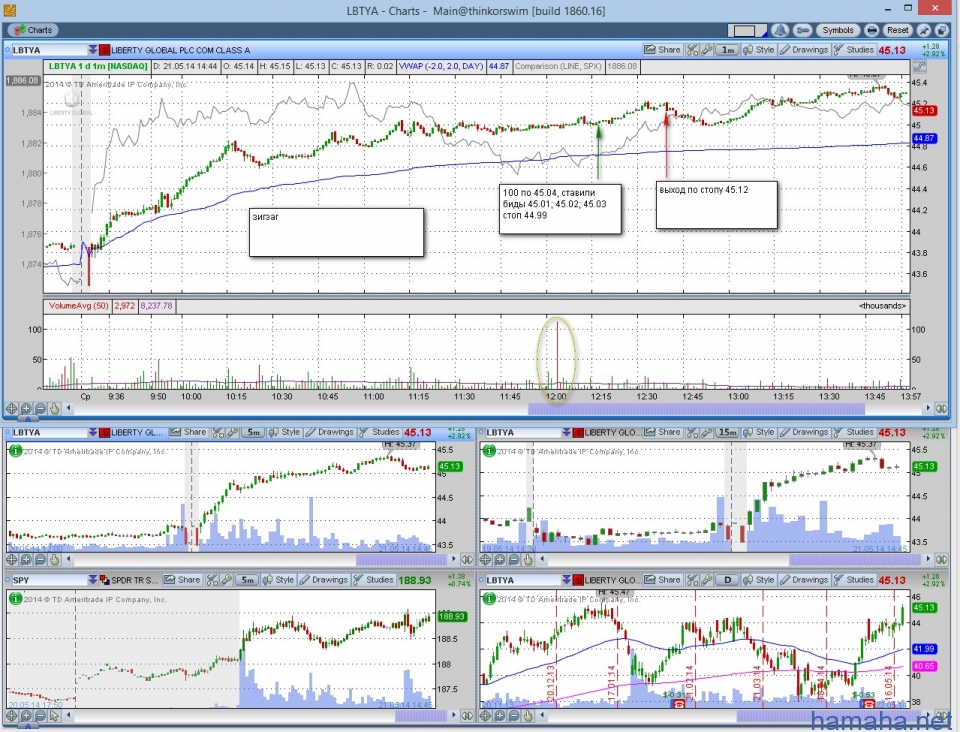Screen dimensions: 960x732
Task: Expand the symbol dropdown in LBTYA 15m chart
Action: [567, 433]
